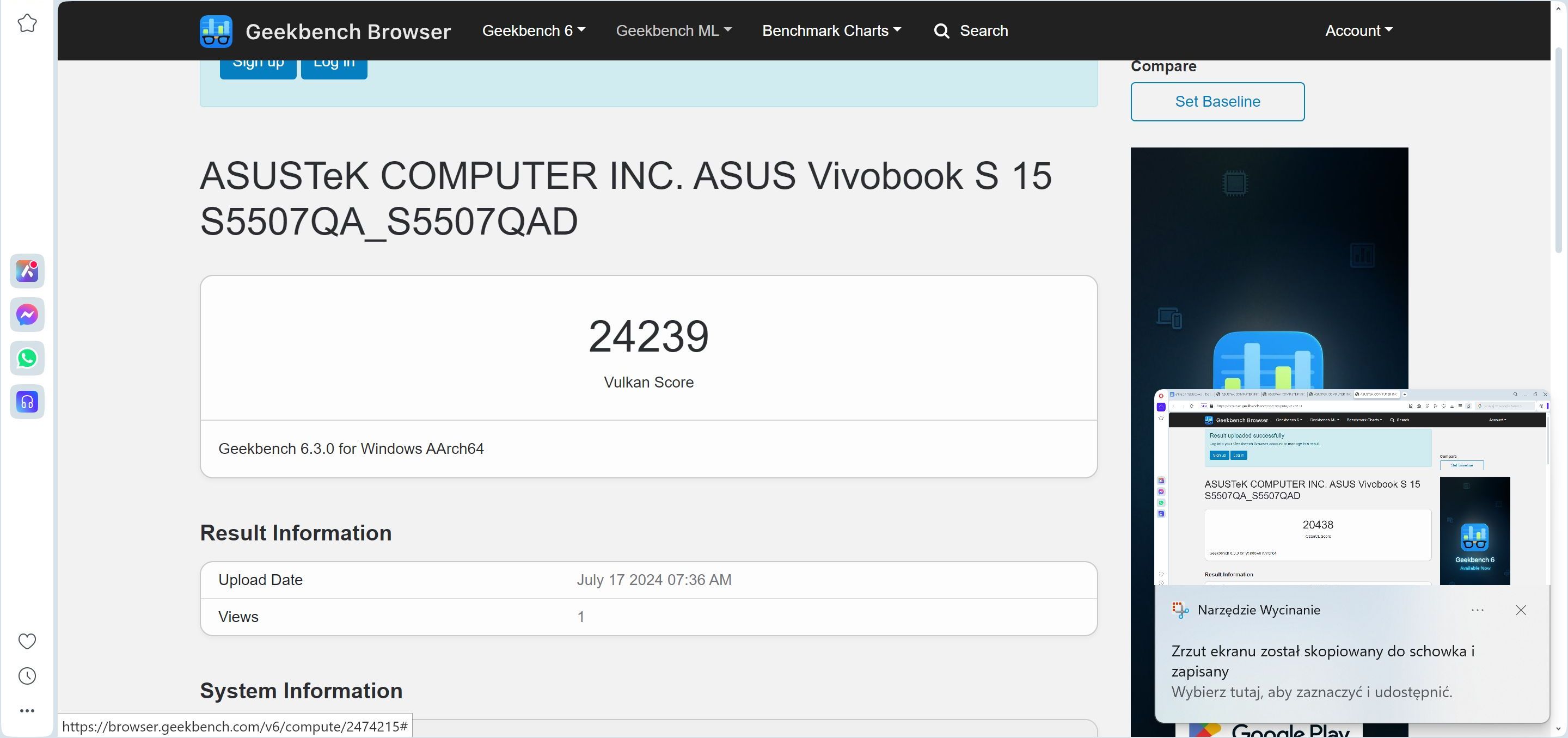Click the Geekbench logo icon in navbar
The width and height of the screenshot is (1568, 738).
click(x=216, y=31)
